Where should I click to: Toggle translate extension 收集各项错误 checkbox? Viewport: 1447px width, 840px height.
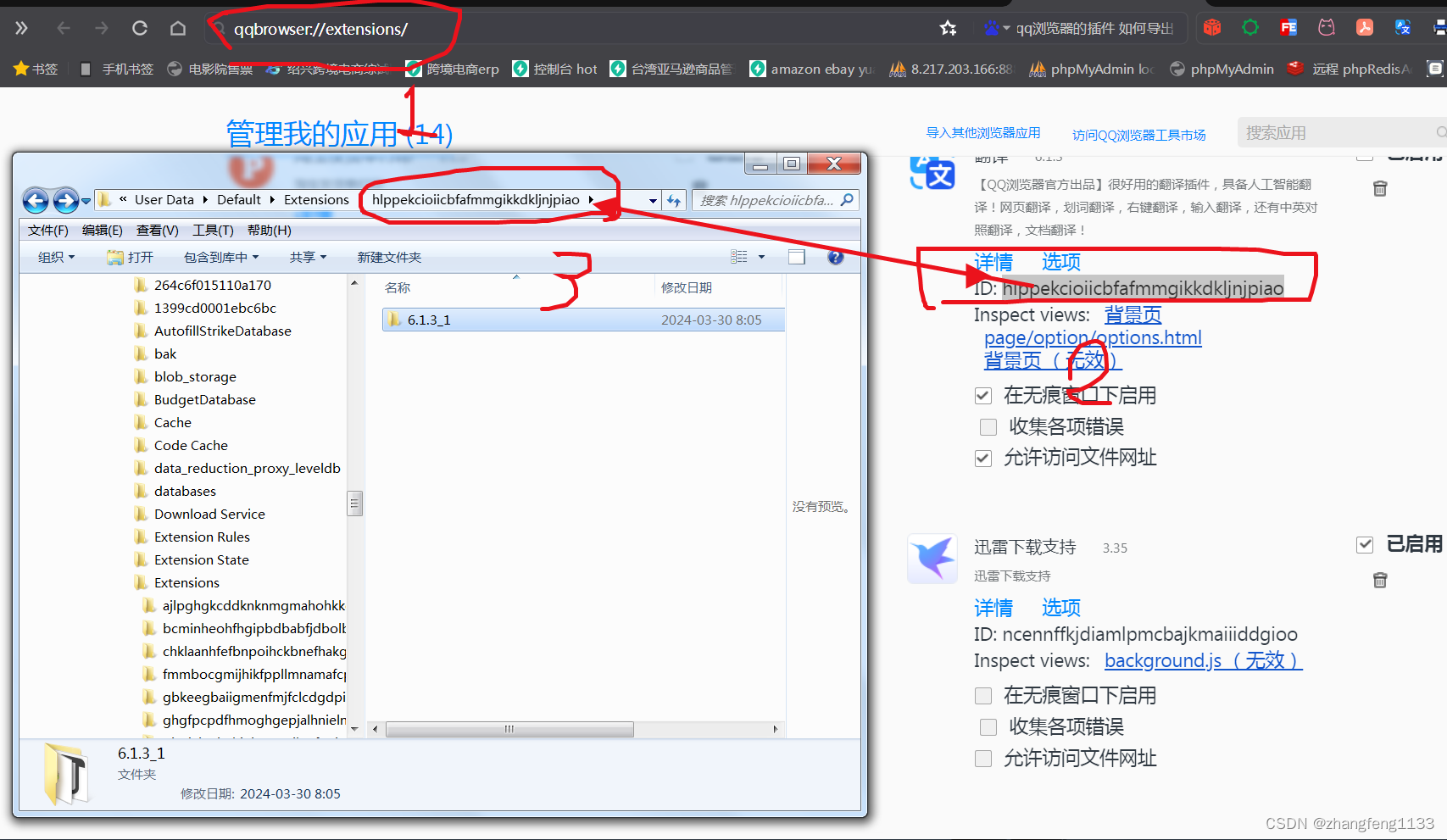(988, 426)
